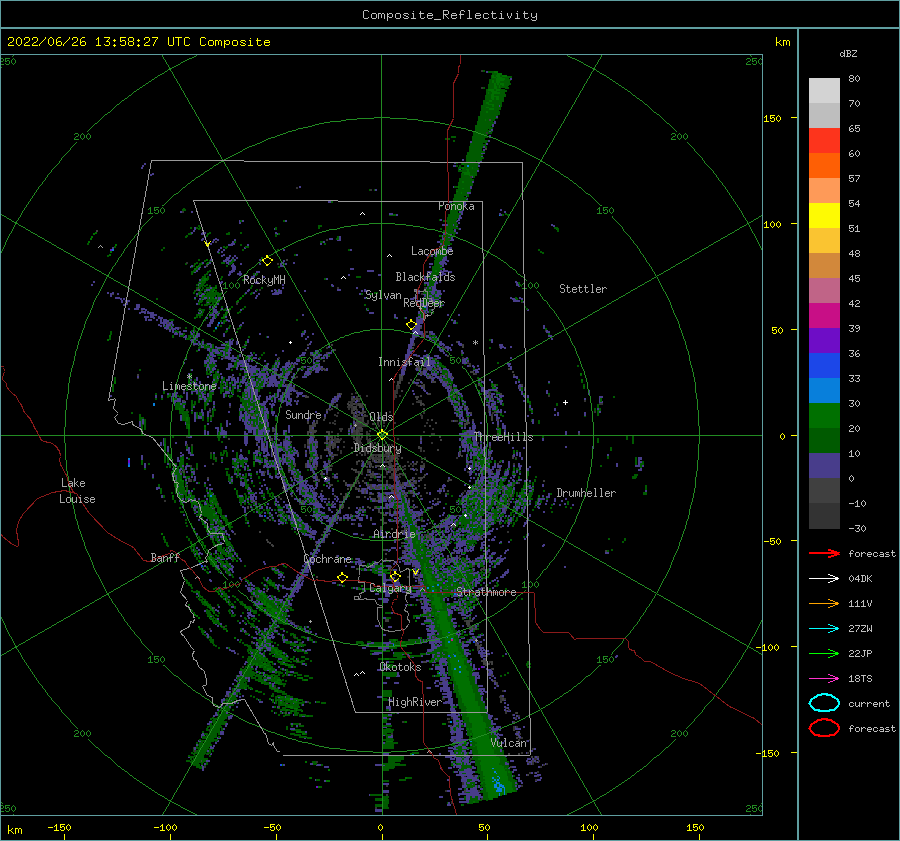Select the orange 60 dBZ color swatch
900x841 pixels.
coord(824,165)
